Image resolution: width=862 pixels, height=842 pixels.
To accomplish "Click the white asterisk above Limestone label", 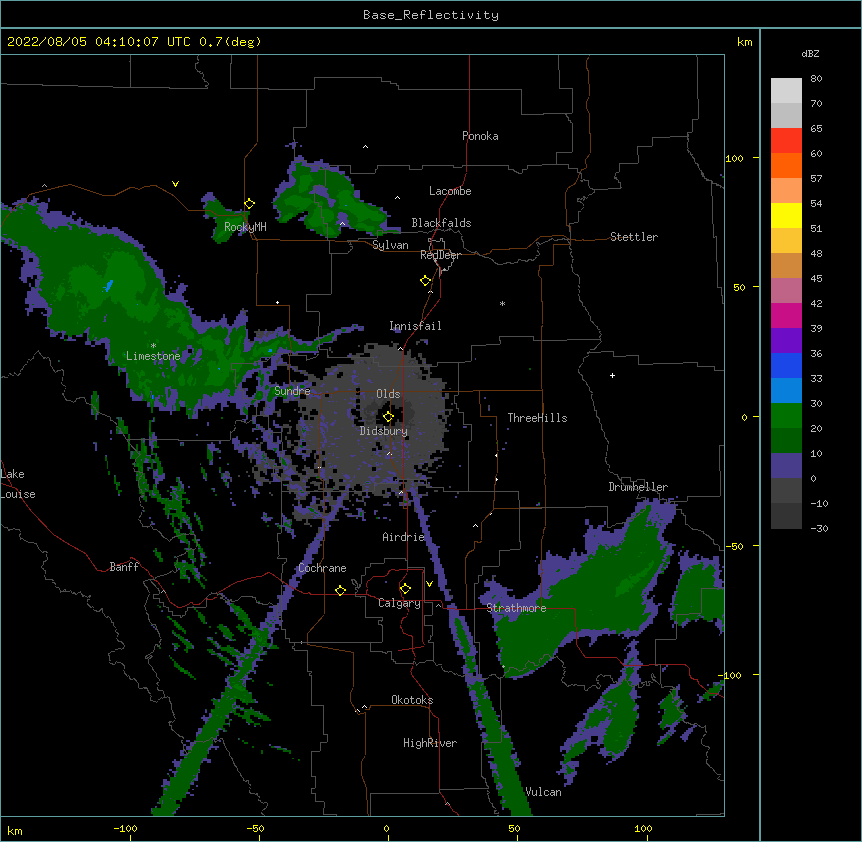I will 153,346.
